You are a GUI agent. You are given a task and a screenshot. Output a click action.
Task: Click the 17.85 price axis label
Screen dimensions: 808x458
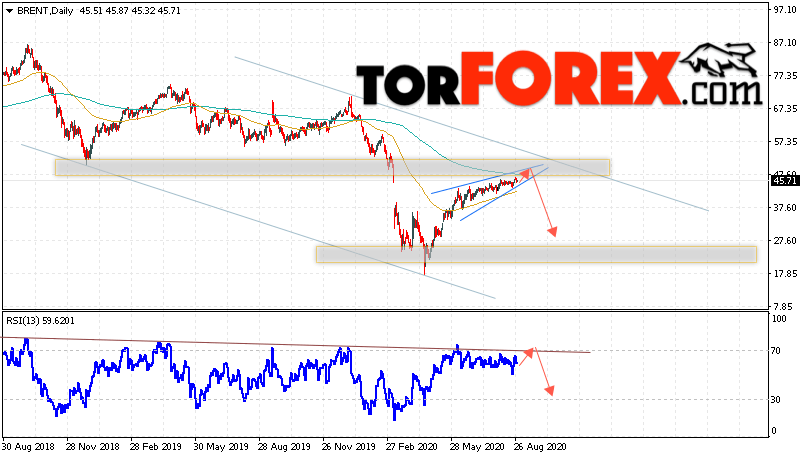(785, 274)
